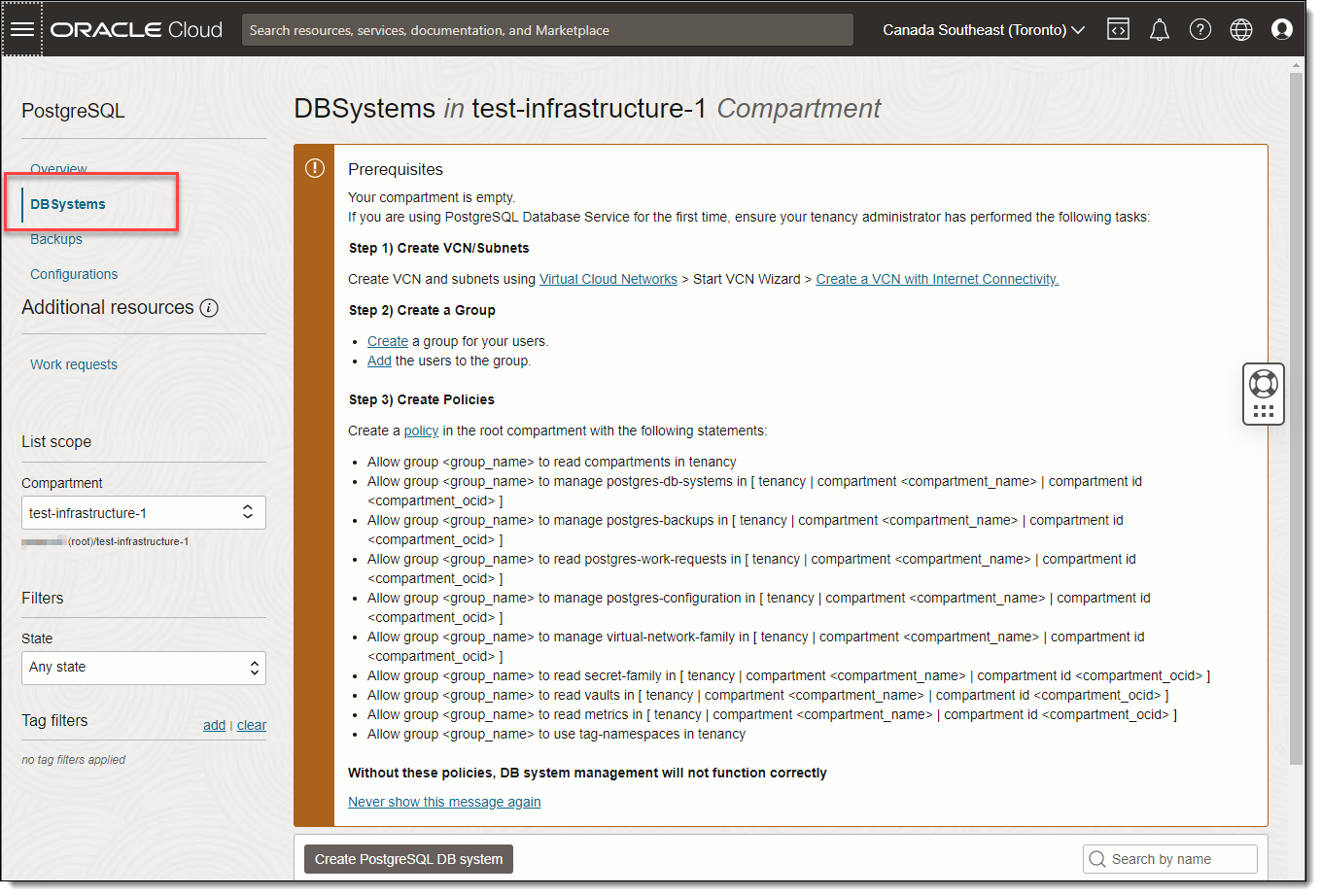This screenshot has width=1321, height=896.
Task: Focus the Search by name field
Action: pyautogui.click(x=1170, y=859)
